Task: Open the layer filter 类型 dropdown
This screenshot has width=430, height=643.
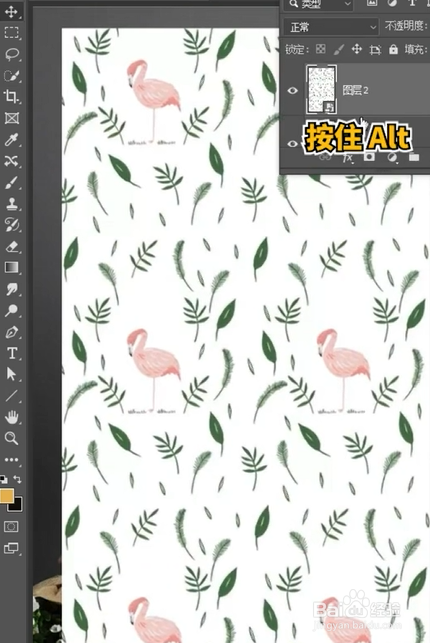Action: (x=319, y=4)
